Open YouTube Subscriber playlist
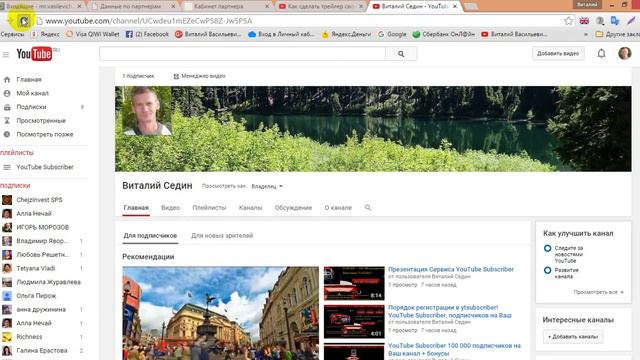 pos(45,167)
